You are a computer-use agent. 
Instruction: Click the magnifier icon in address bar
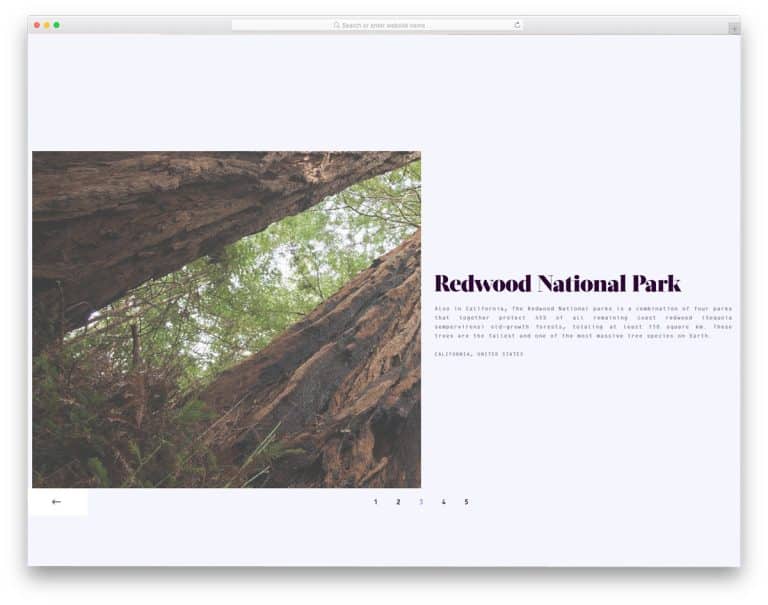point(337,25)
